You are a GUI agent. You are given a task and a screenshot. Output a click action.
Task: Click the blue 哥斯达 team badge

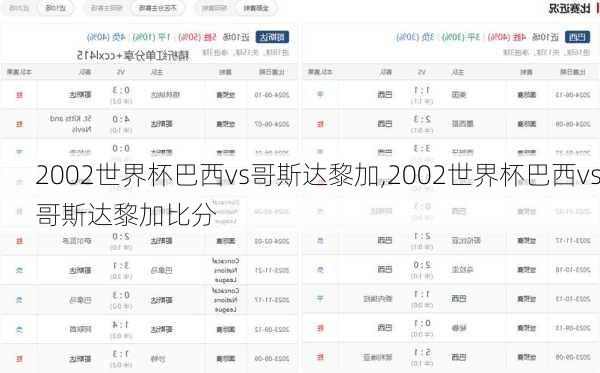click(x=272, y=37)
